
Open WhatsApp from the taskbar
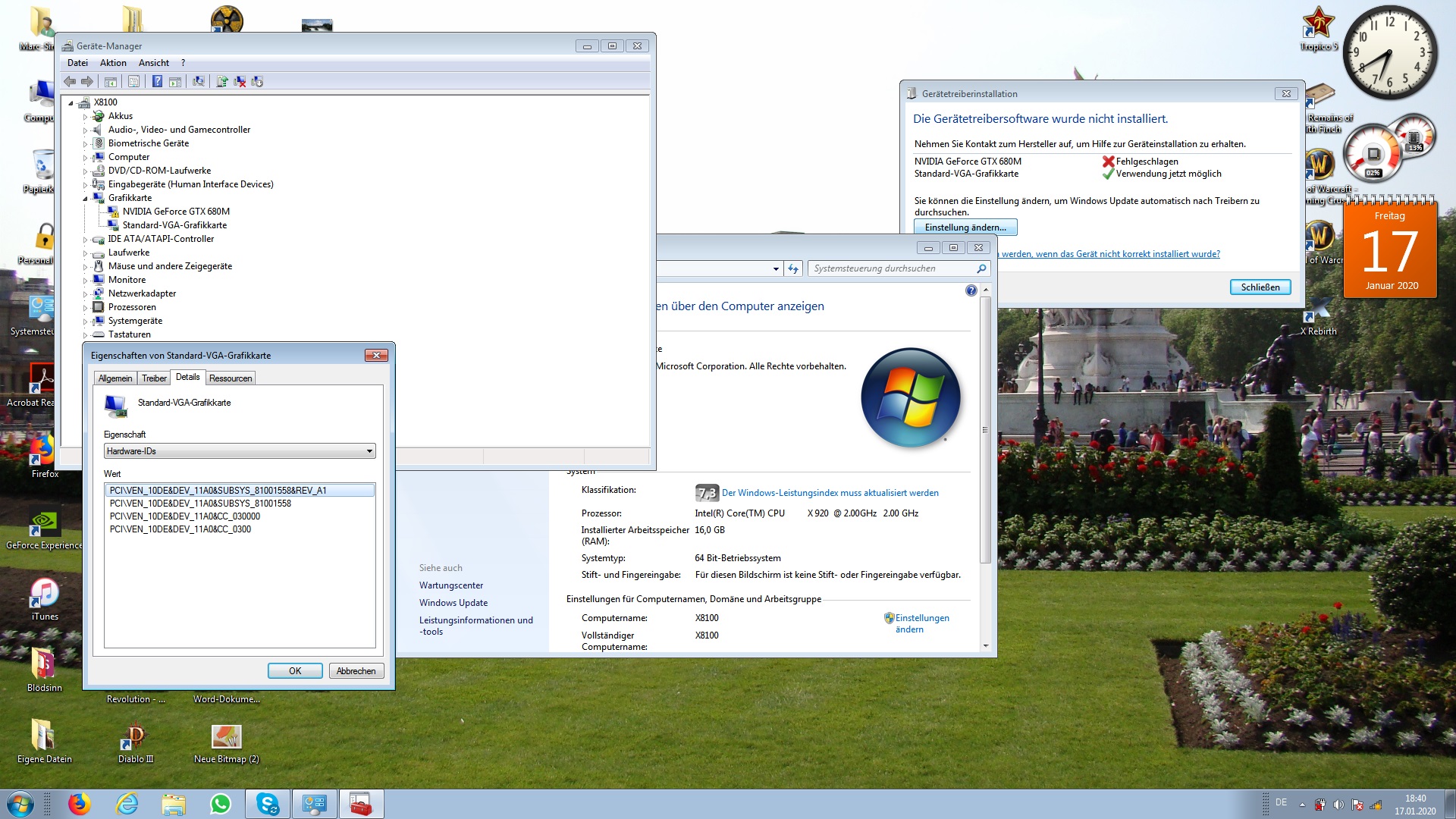pyautogui.click(x=221, y=804)
